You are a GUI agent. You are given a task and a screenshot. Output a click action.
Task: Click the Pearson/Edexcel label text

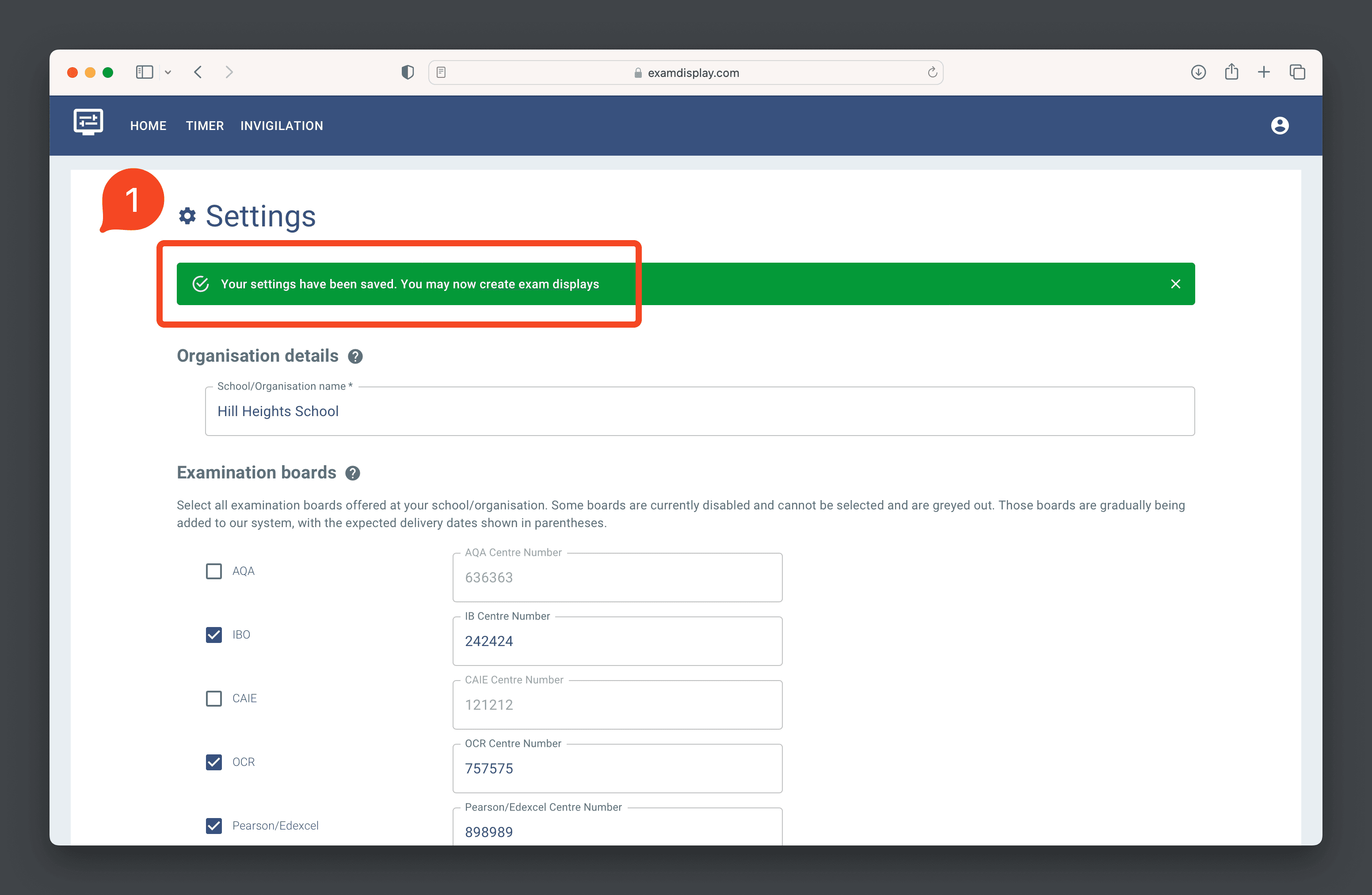[275, 826]
